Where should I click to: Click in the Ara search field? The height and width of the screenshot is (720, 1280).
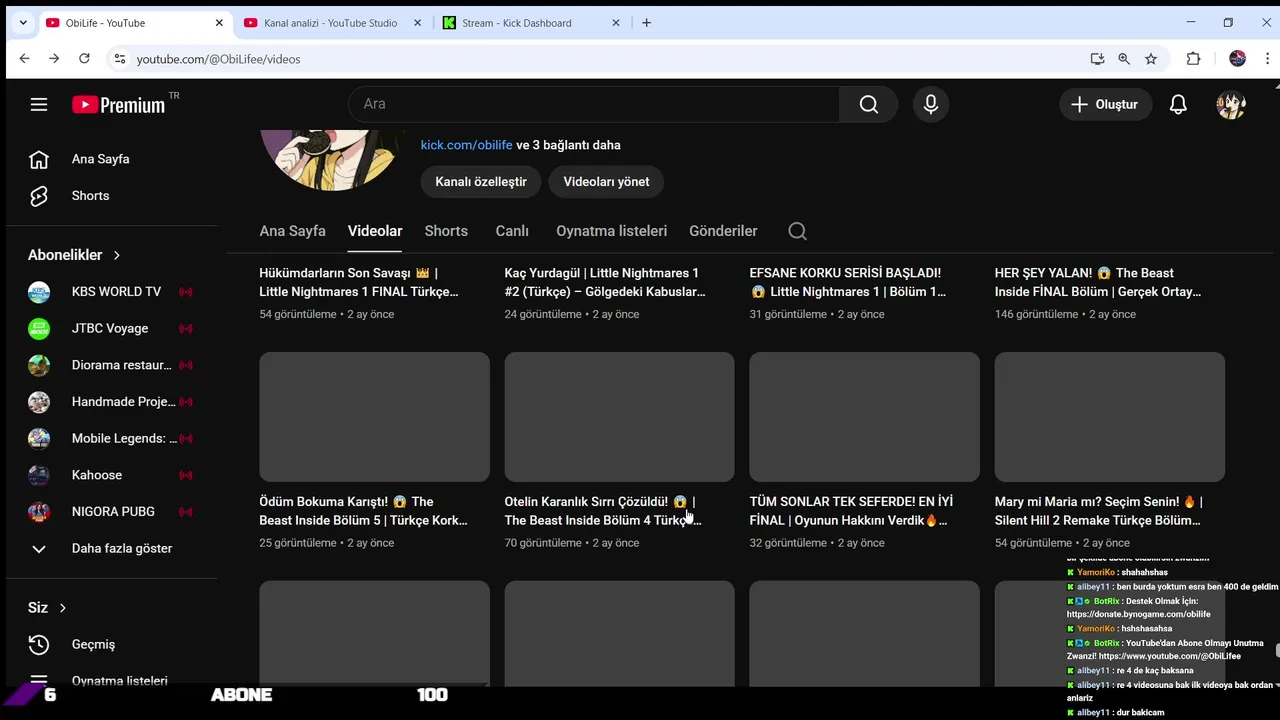tap(594, 104)
